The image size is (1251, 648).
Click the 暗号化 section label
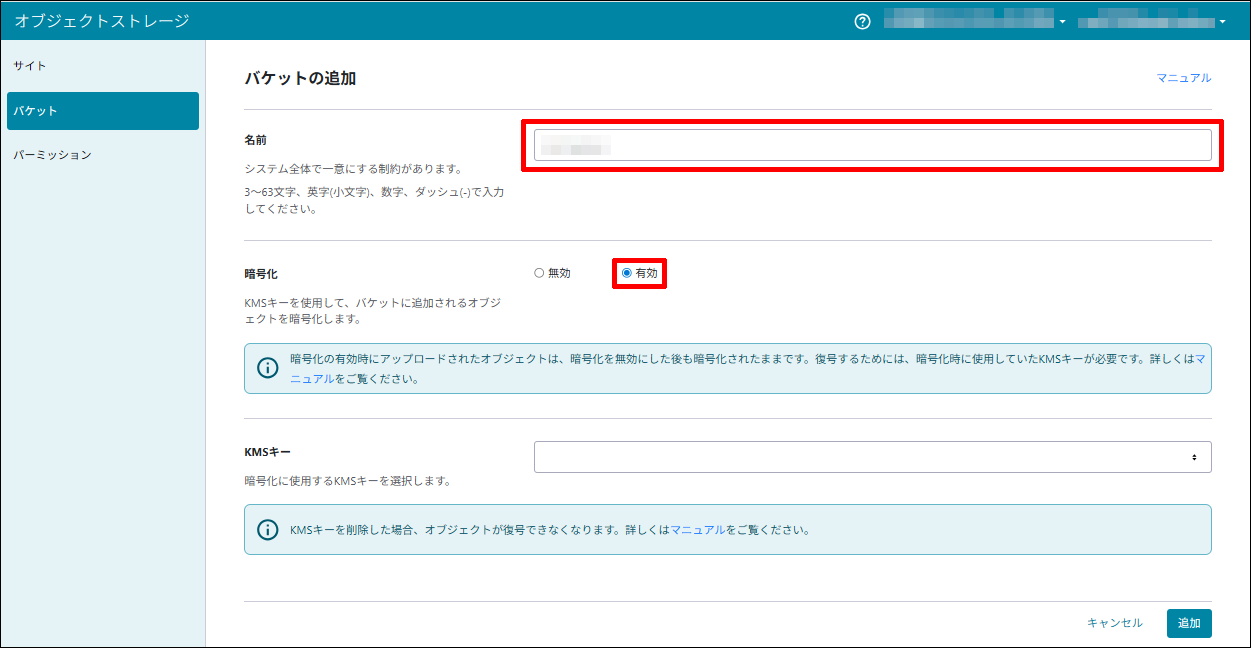pos(262,273)
